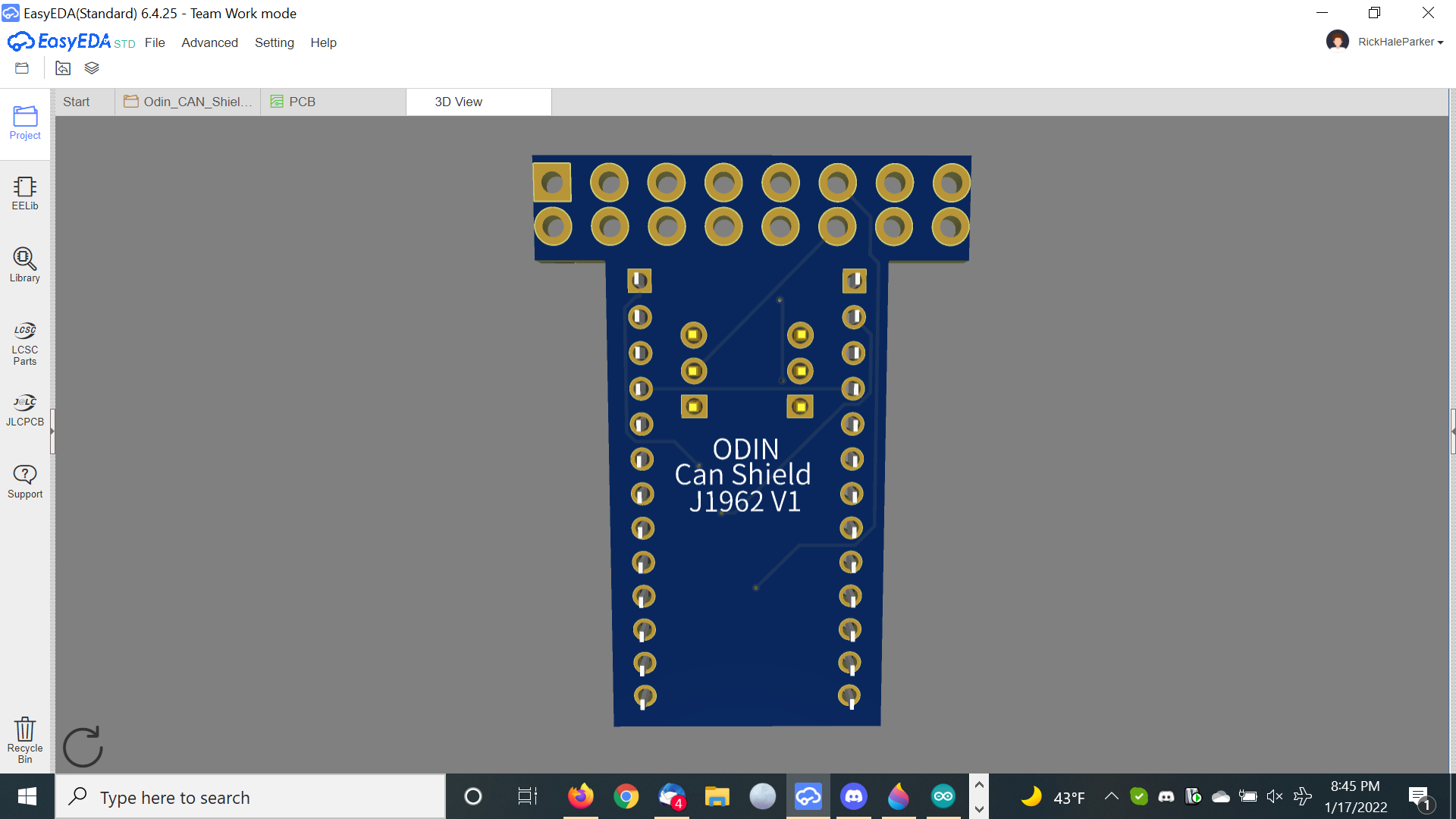Viewport: 1456px width, 819px height.
Task: Open the Library search panel
Action: coord(25,265)
